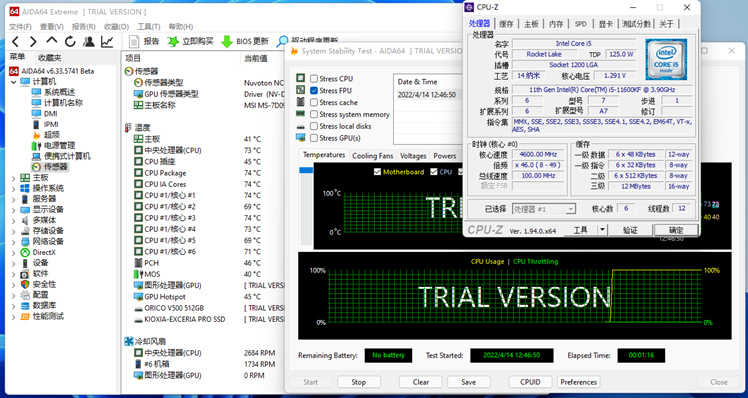Click the 冷却风扇 fan icon in the sensor list

tap(129, 342)
